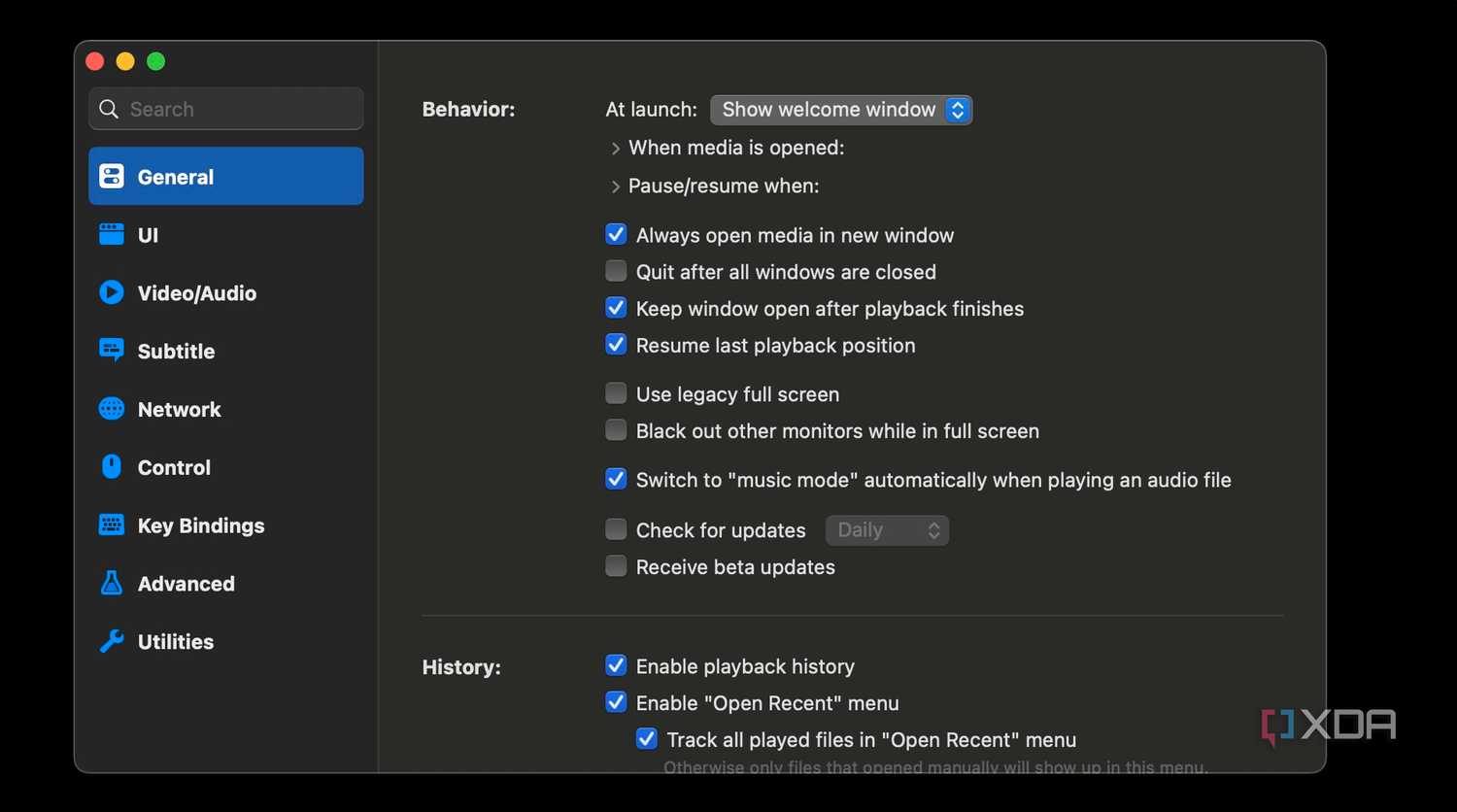Open the Daily update frequency dropdown
The height and width of the screenshot is (812, 1457).
pos(887,530)
